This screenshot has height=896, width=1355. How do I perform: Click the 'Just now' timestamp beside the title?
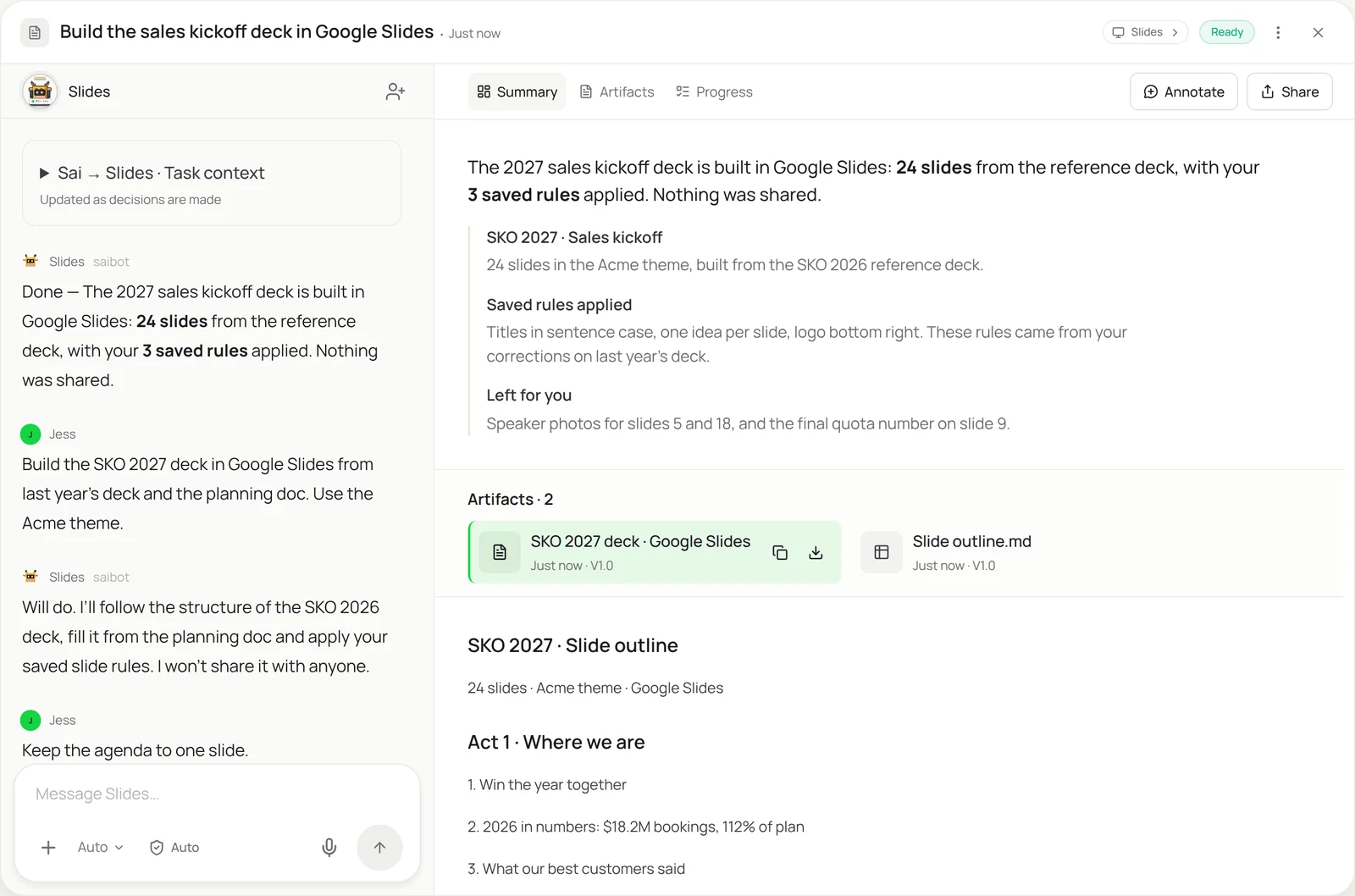(x=474, y=34)
